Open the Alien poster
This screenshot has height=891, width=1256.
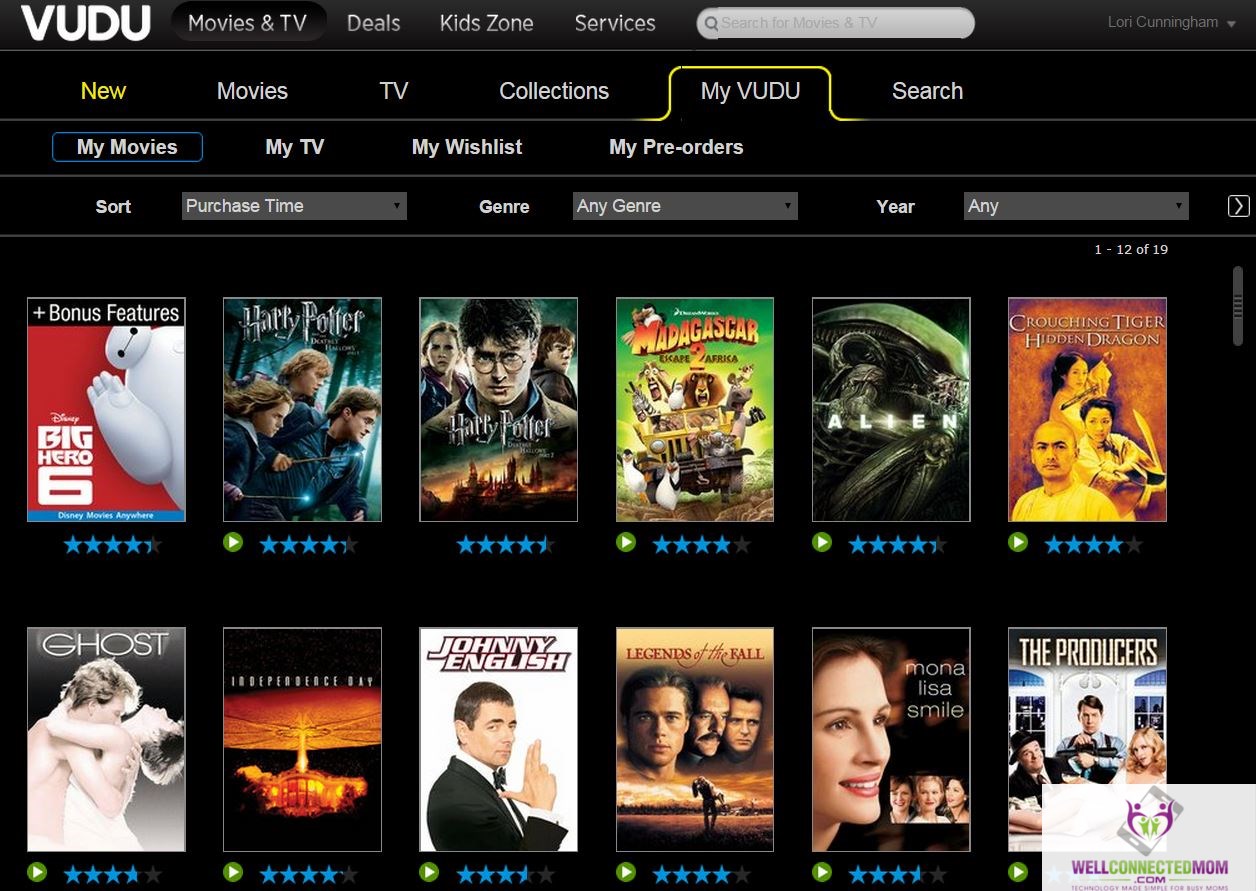point(891,410)
